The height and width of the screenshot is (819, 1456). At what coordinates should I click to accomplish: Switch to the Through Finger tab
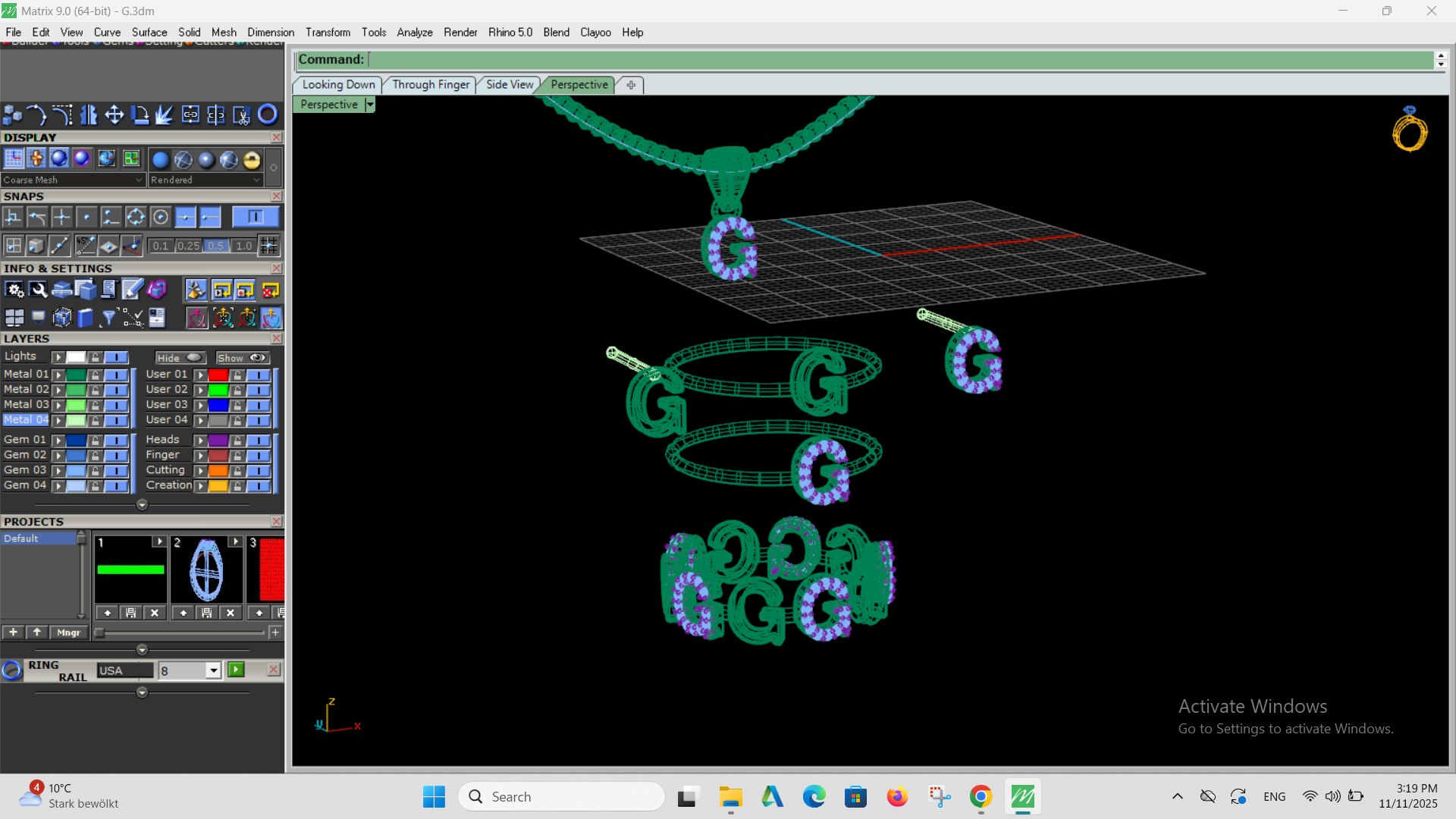coord(431,85)
